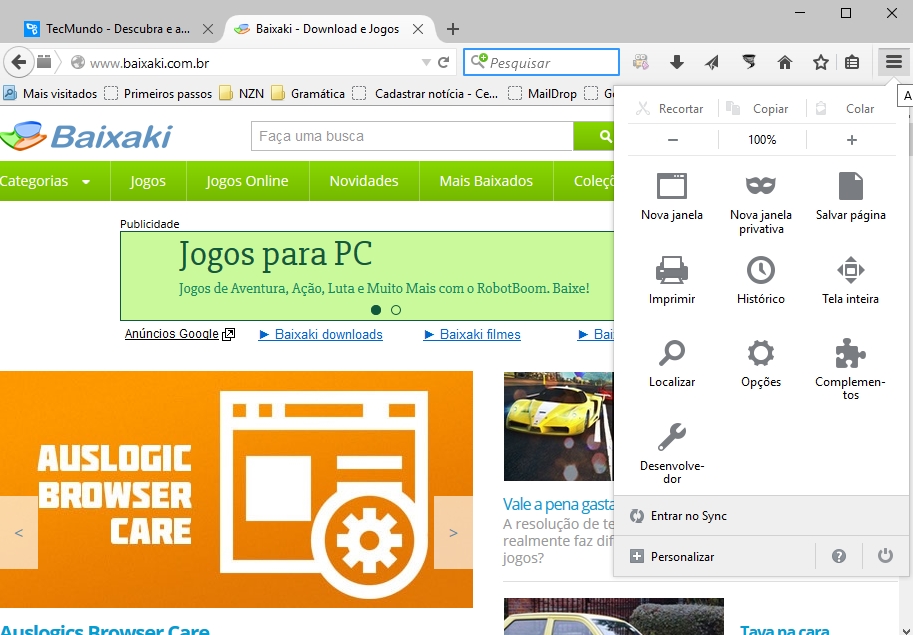
Task: Click the Baixaki logo
Action: point(86,136)
